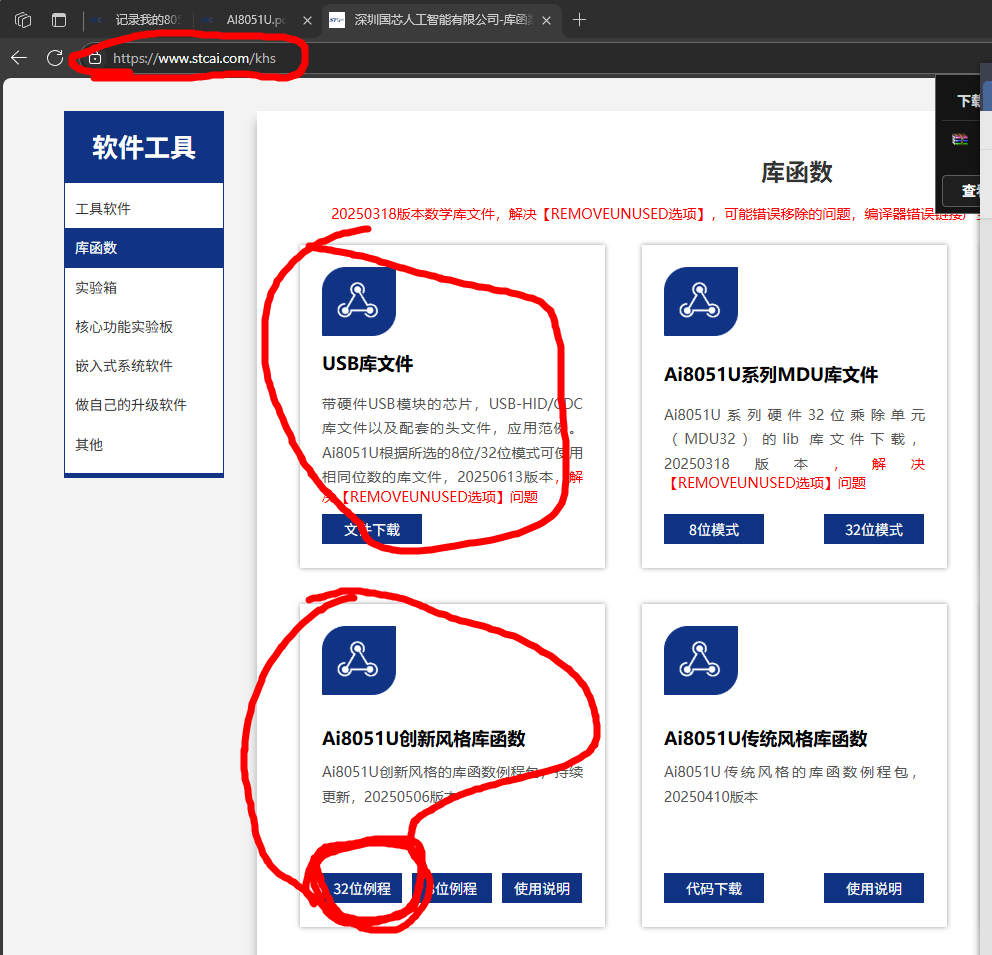Click the Ai8051U系列MDU库文件 card icon

coord(700,301)
